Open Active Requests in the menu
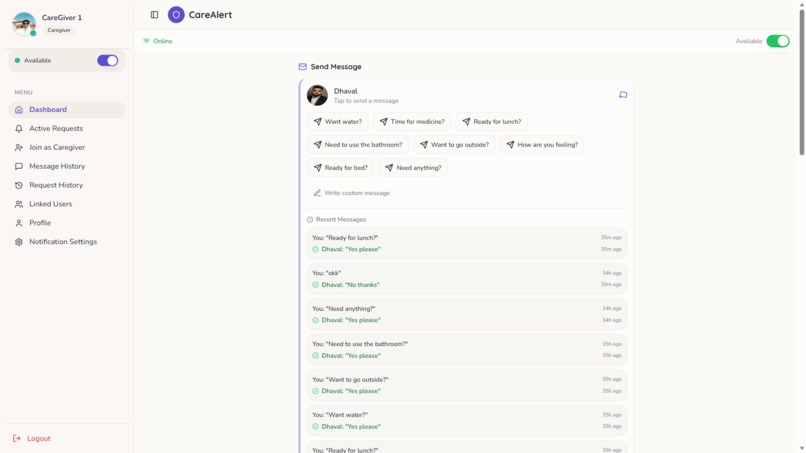Viewport: 806px width, 453px height. (67, 129)
